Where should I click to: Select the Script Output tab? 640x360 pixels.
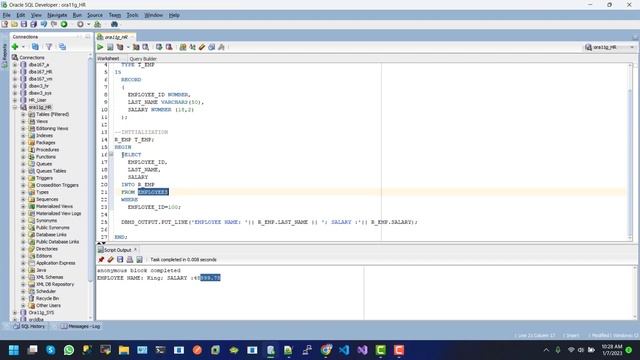coord(117,250)
